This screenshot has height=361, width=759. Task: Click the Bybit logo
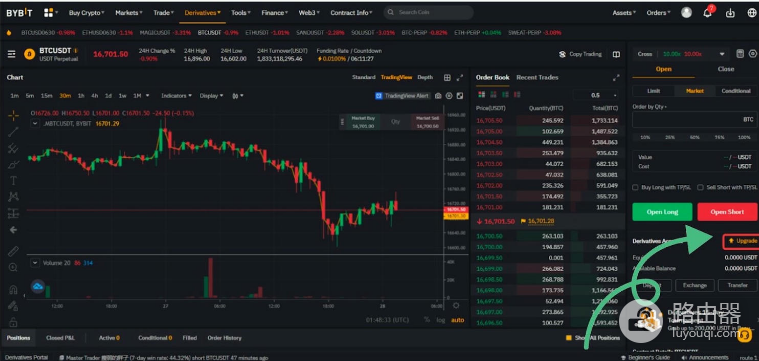(19, 13)
